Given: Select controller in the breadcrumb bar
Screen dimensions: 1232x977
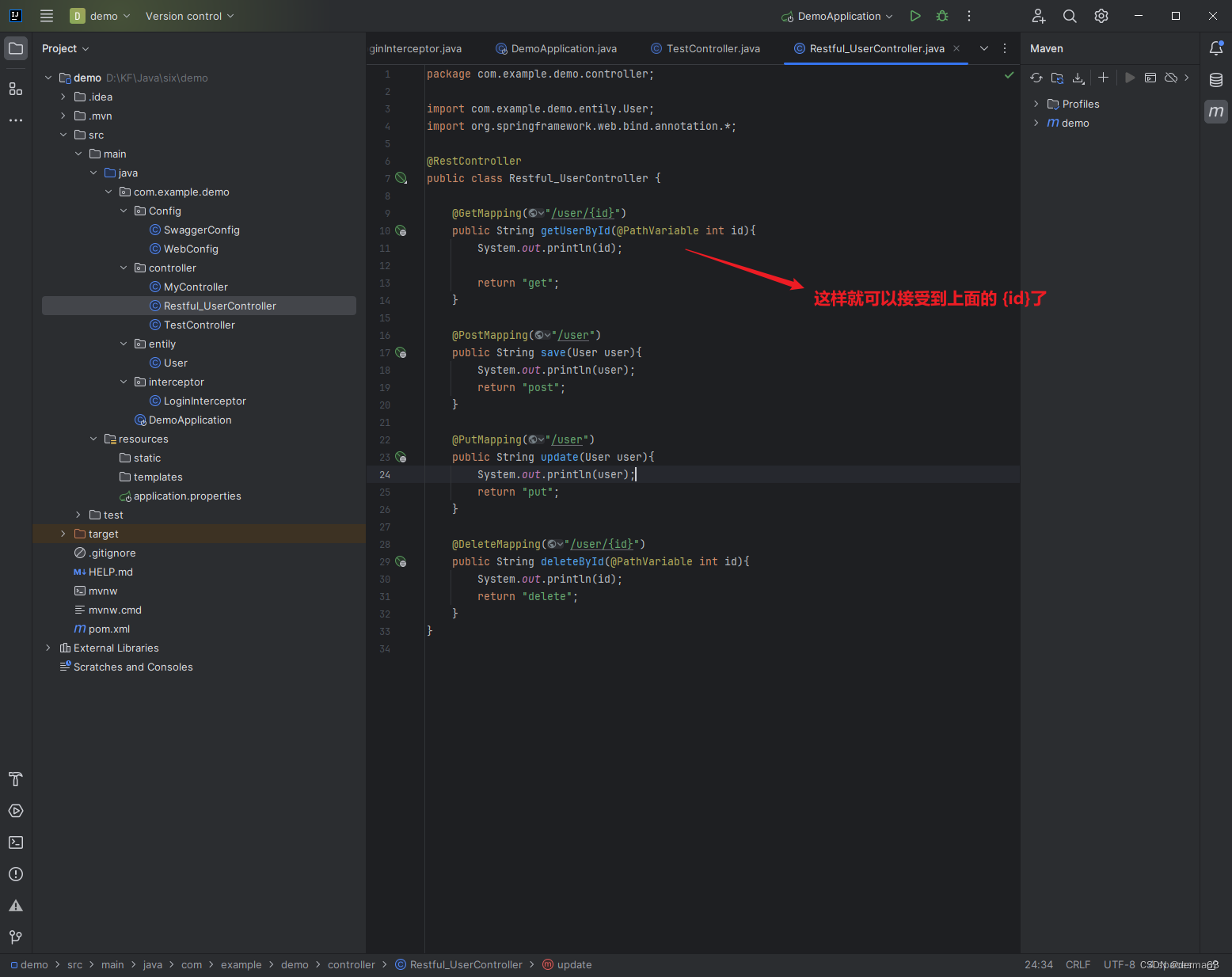Looking at the screenshot, I should [352, 964].
